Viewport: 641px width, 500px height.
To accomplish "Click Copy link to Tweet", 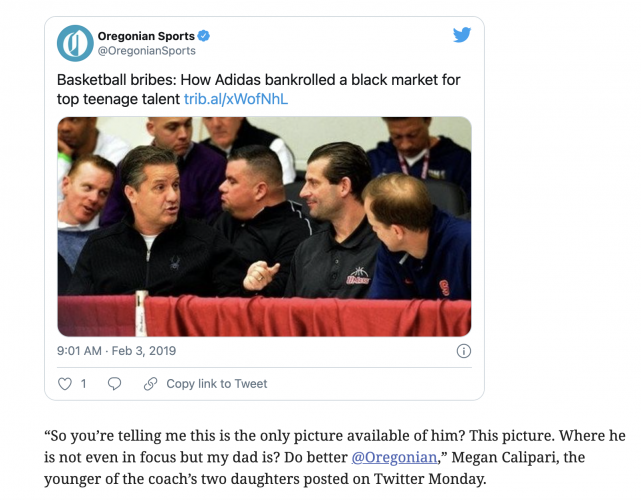I will [217, 384].
